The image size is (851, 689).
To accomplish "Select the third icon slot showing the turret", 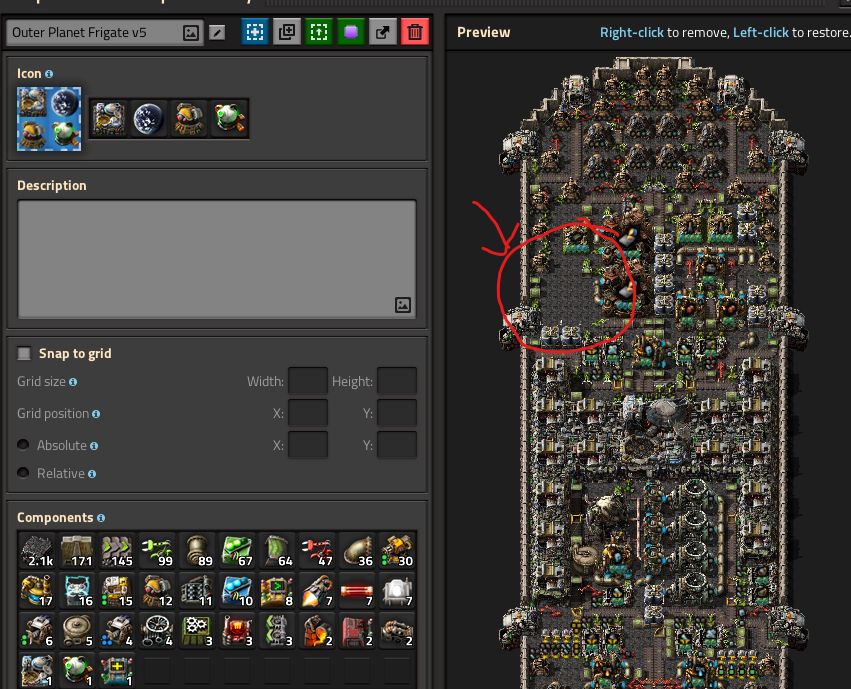I will (189, 119).
